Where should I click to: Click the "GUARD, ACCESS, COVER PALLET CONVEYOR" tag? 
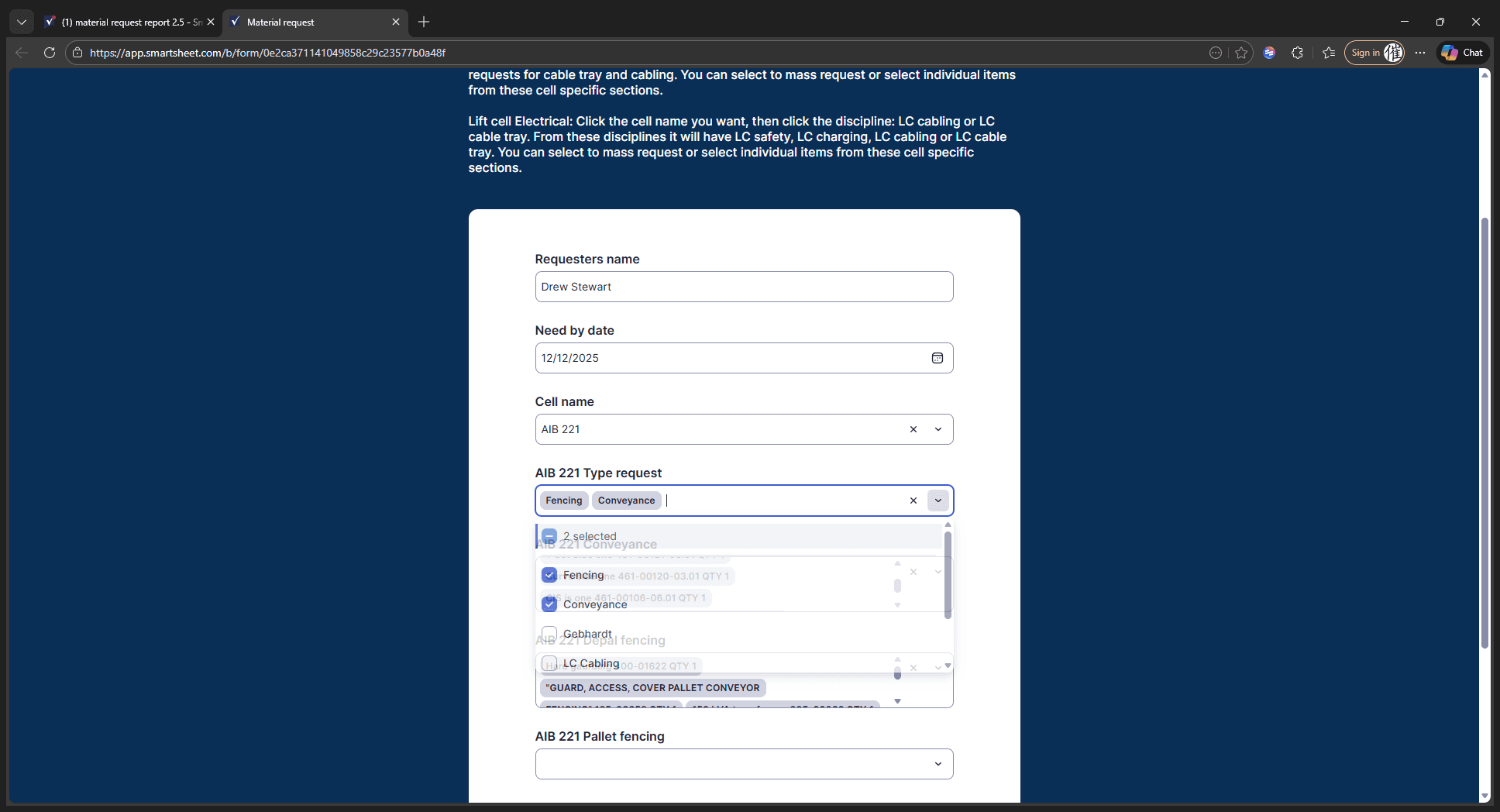coord(652,688)
